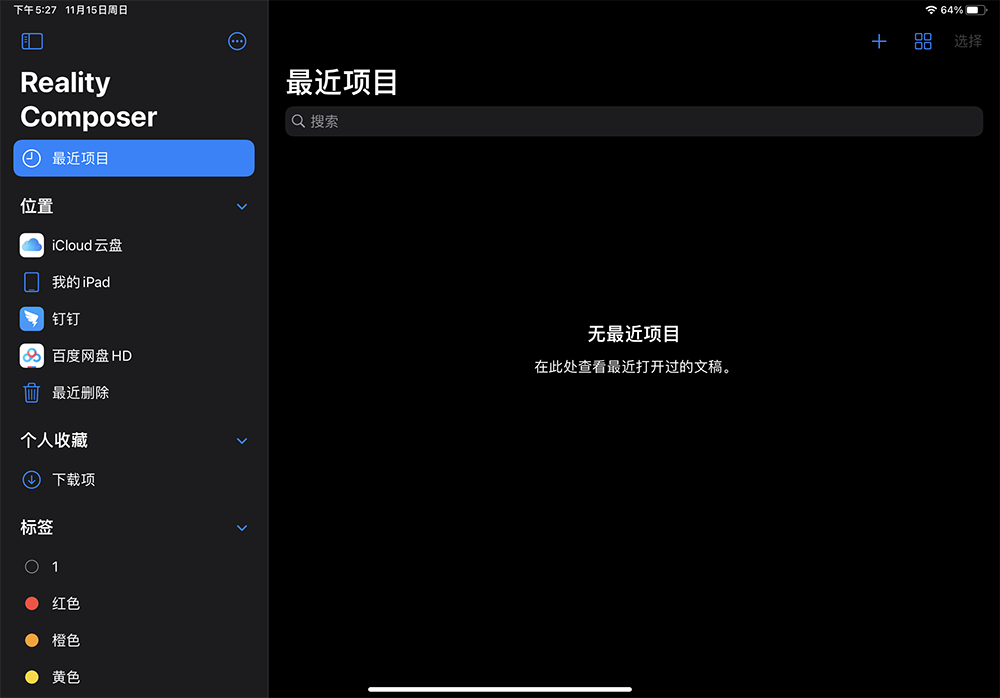This screenshot has width=1000, height=698.
Task: Click the 位置 section header
Action: [37, 207]
